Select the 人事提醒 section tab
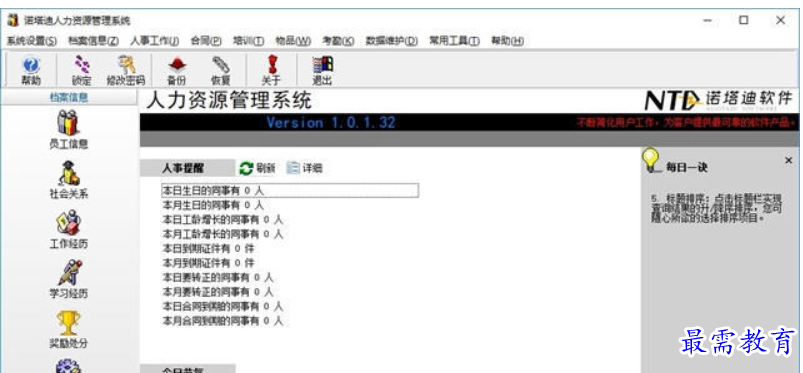 coord(187,168)
